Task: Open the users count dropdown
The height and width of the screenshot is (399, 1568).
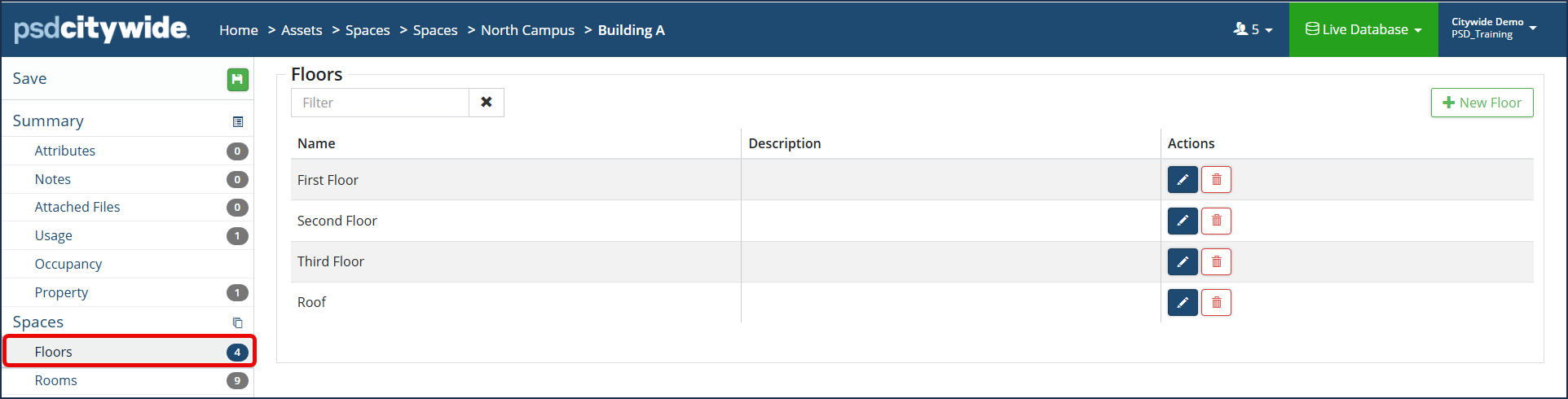Action: [1253, 29]
